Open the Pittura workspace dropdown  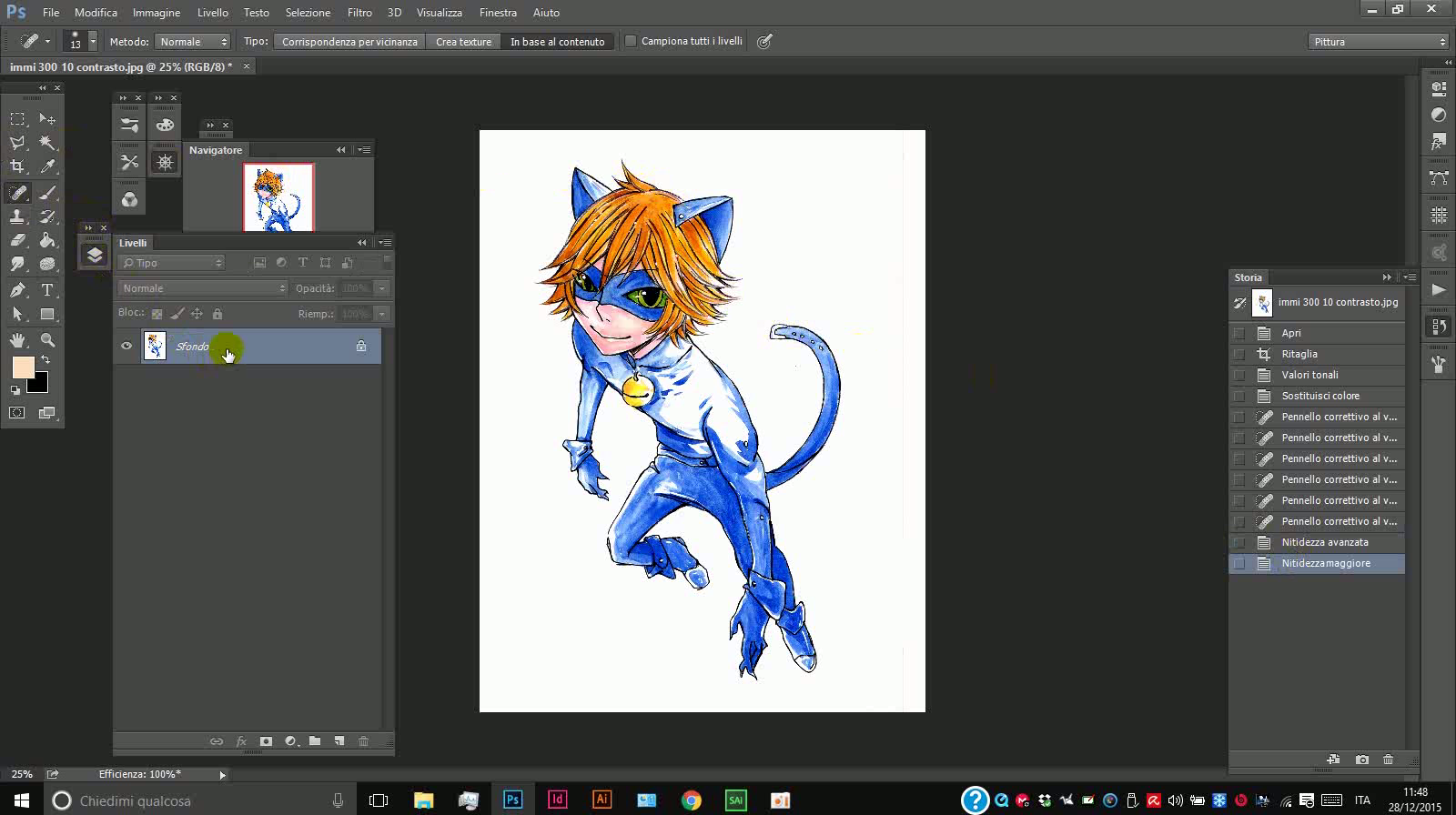pos(1379,42)
